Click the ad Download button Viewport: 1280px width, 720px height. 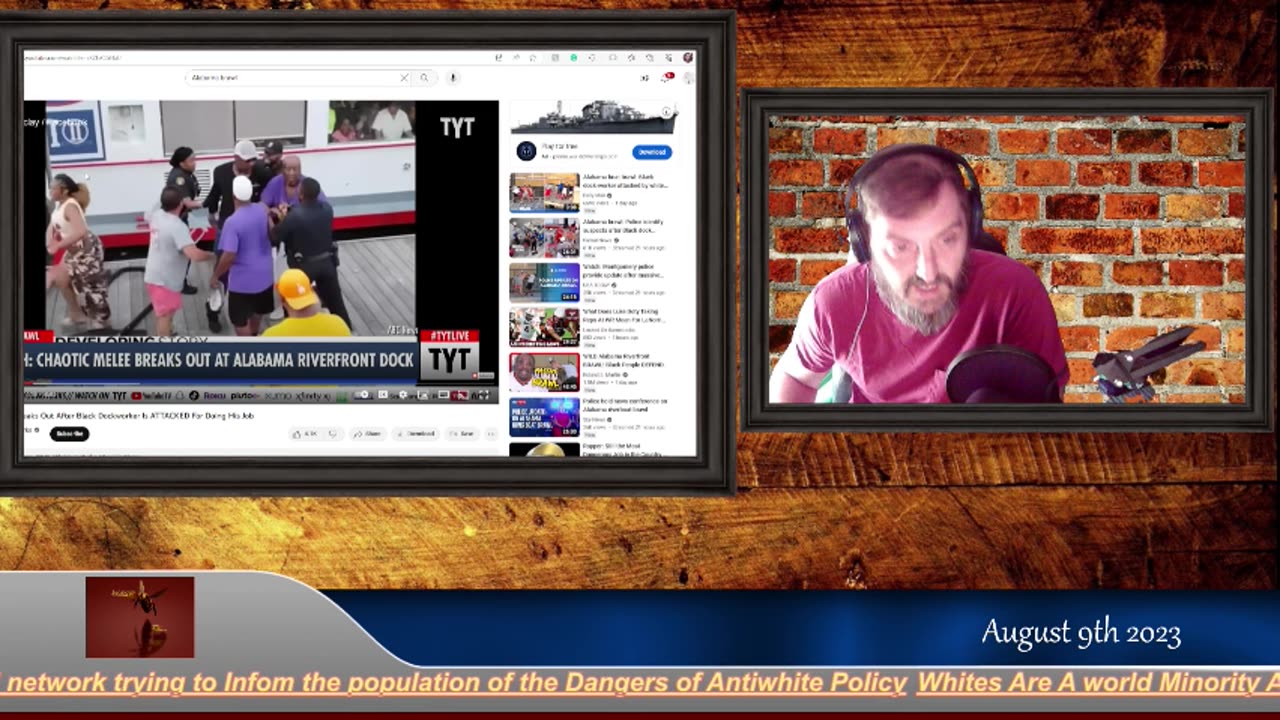pyautogui.click(x=652, y=152)
